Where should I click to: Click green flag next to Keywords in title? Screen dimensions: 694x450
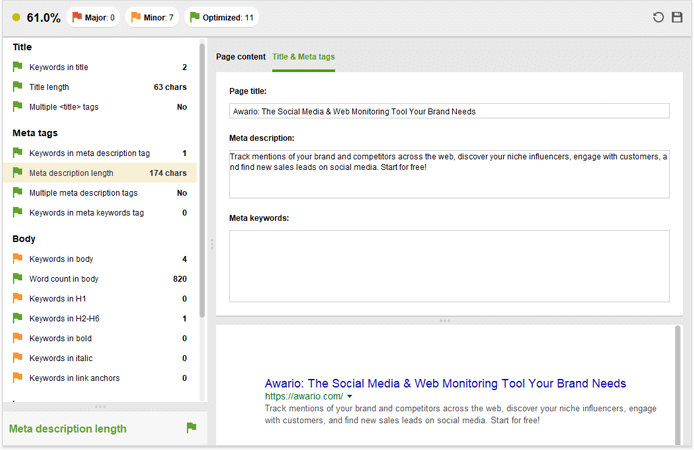coord(18,67)
